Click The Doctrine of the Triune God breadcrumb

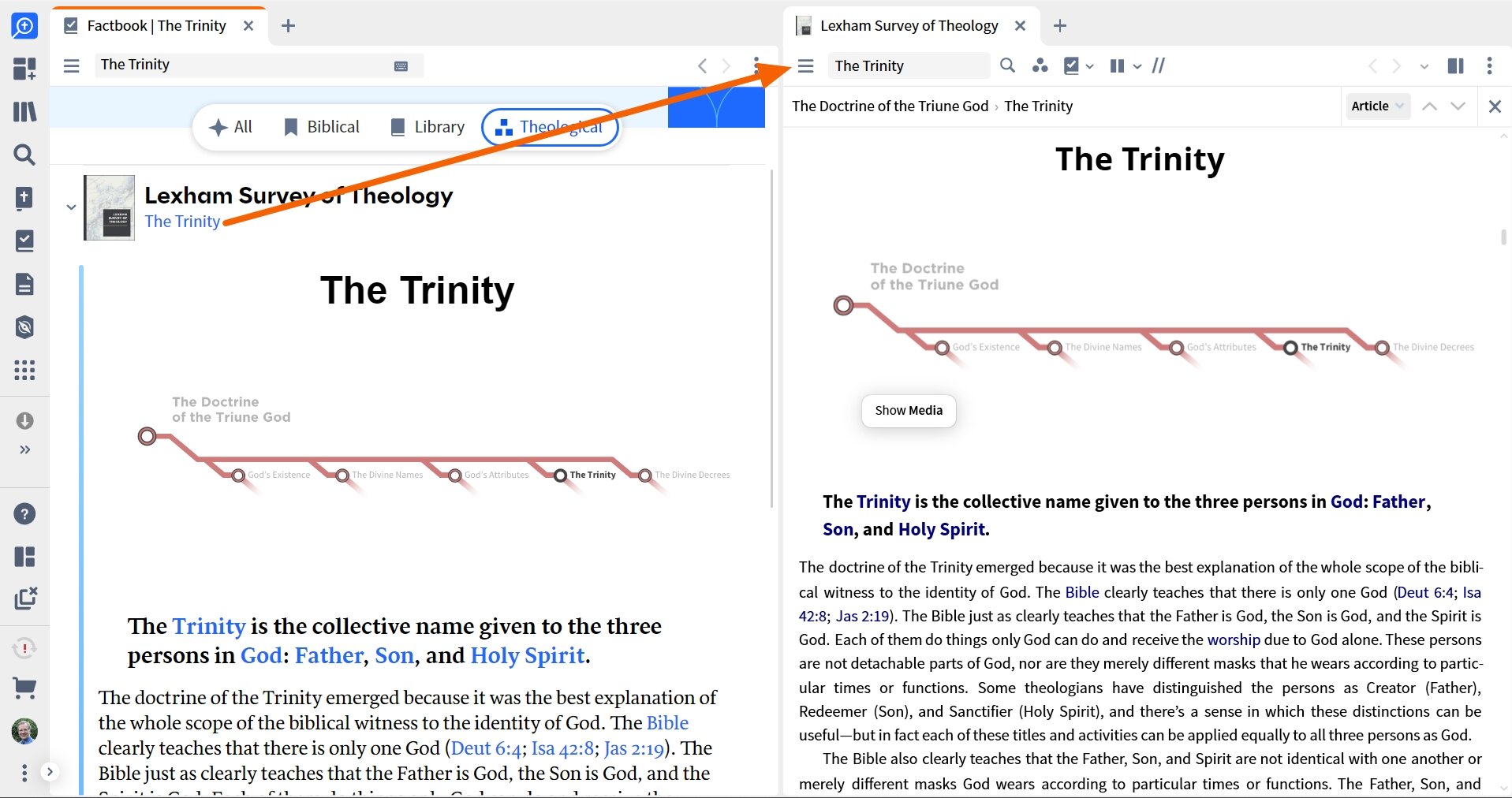(x=890, y=106)
